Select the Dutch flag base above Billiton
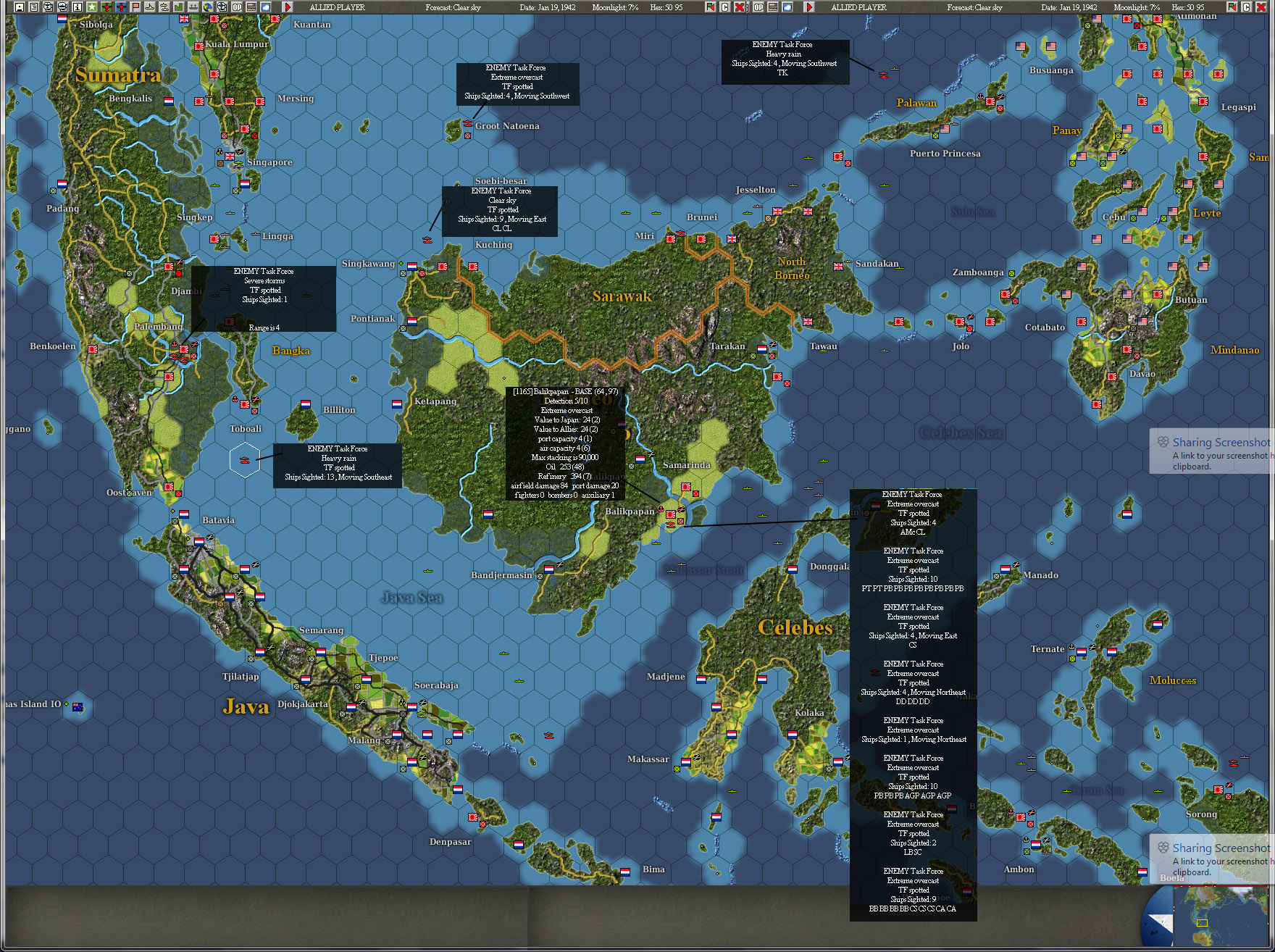 tap(306, 404)
